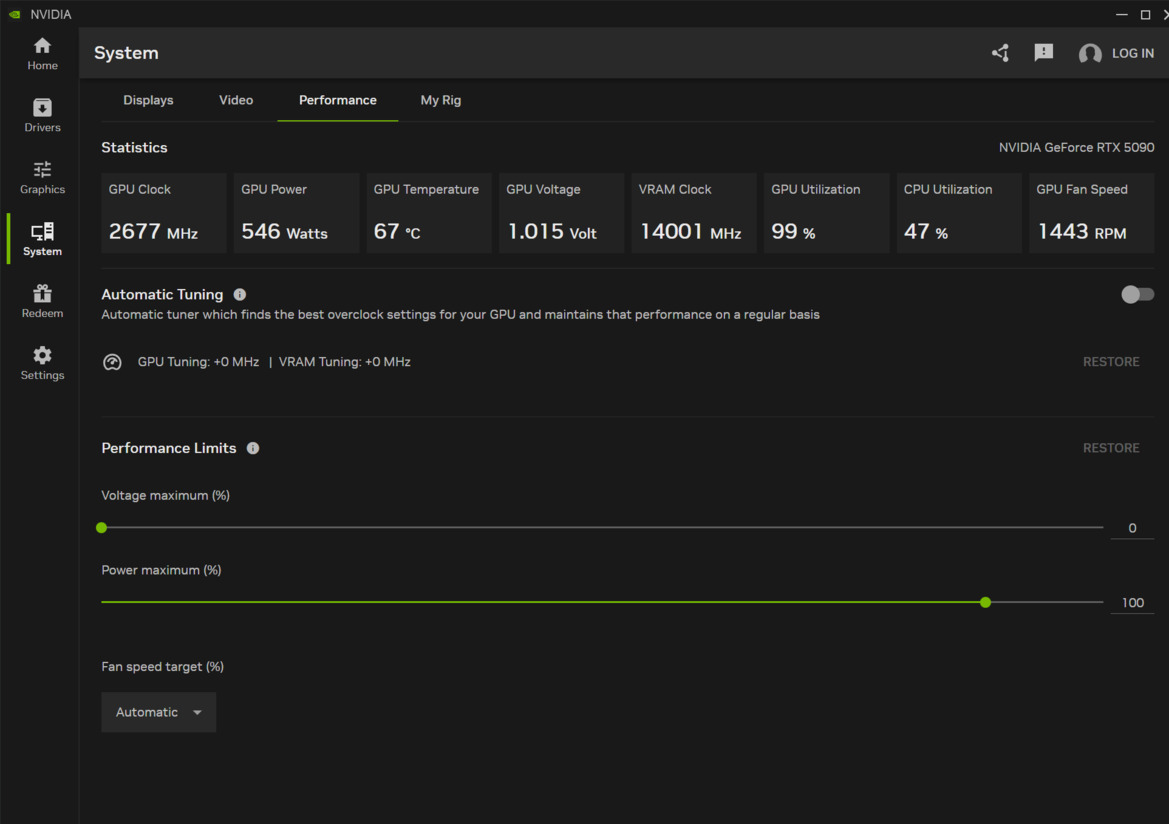Screen dimensions: 1169x824
Task: Switch to the My Rig tab
Action: [441, 100]
